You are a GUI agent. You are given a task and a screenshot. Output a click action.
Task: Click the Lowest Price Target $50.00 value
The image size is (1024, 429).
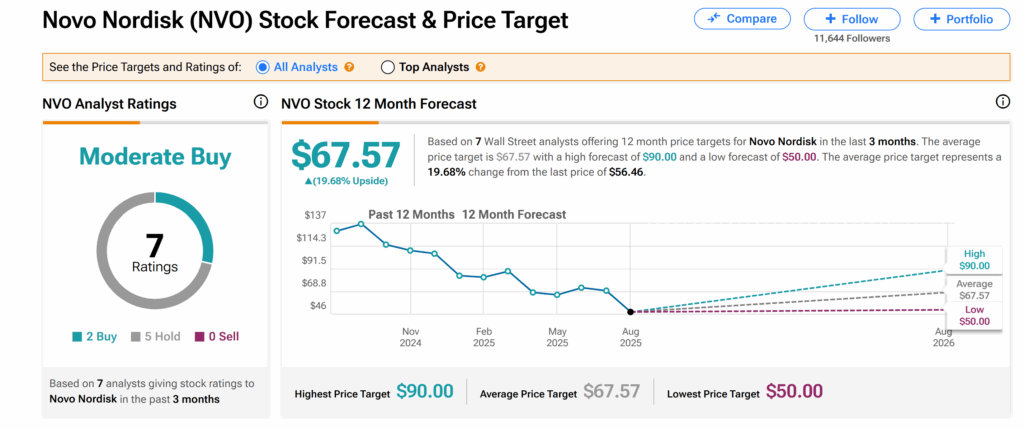click(794, 392)
